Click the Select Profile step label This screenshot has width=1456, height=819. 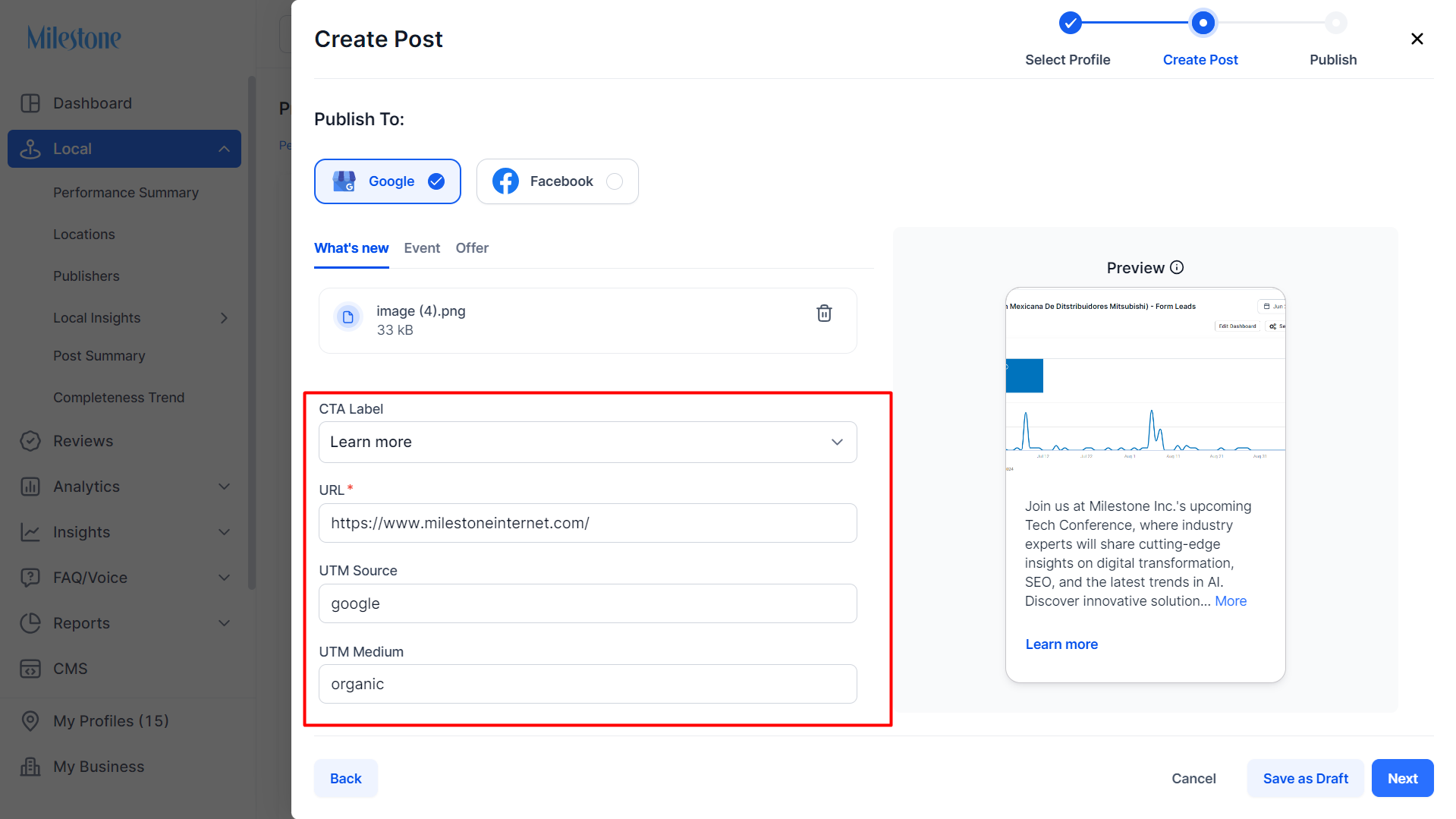[1068, 60]
